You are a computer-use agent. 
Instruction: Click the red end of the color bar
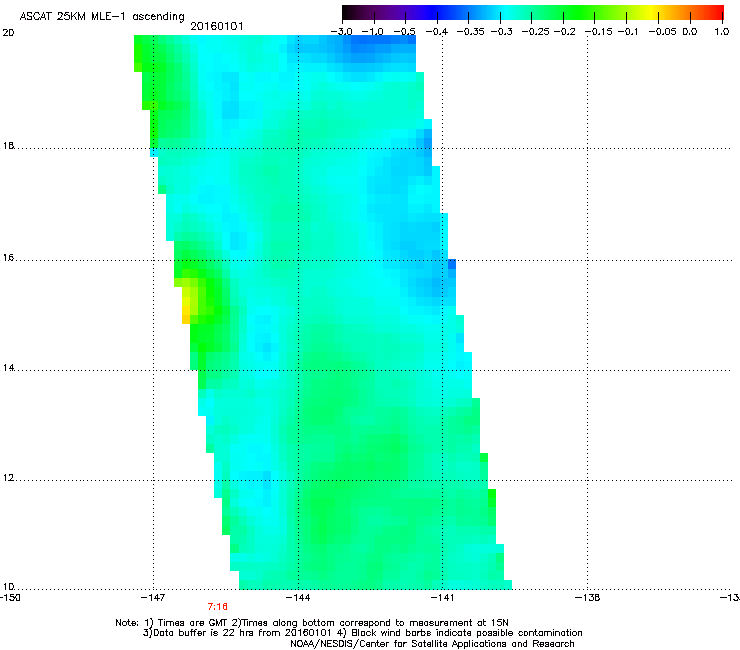[x=716, y=13]
